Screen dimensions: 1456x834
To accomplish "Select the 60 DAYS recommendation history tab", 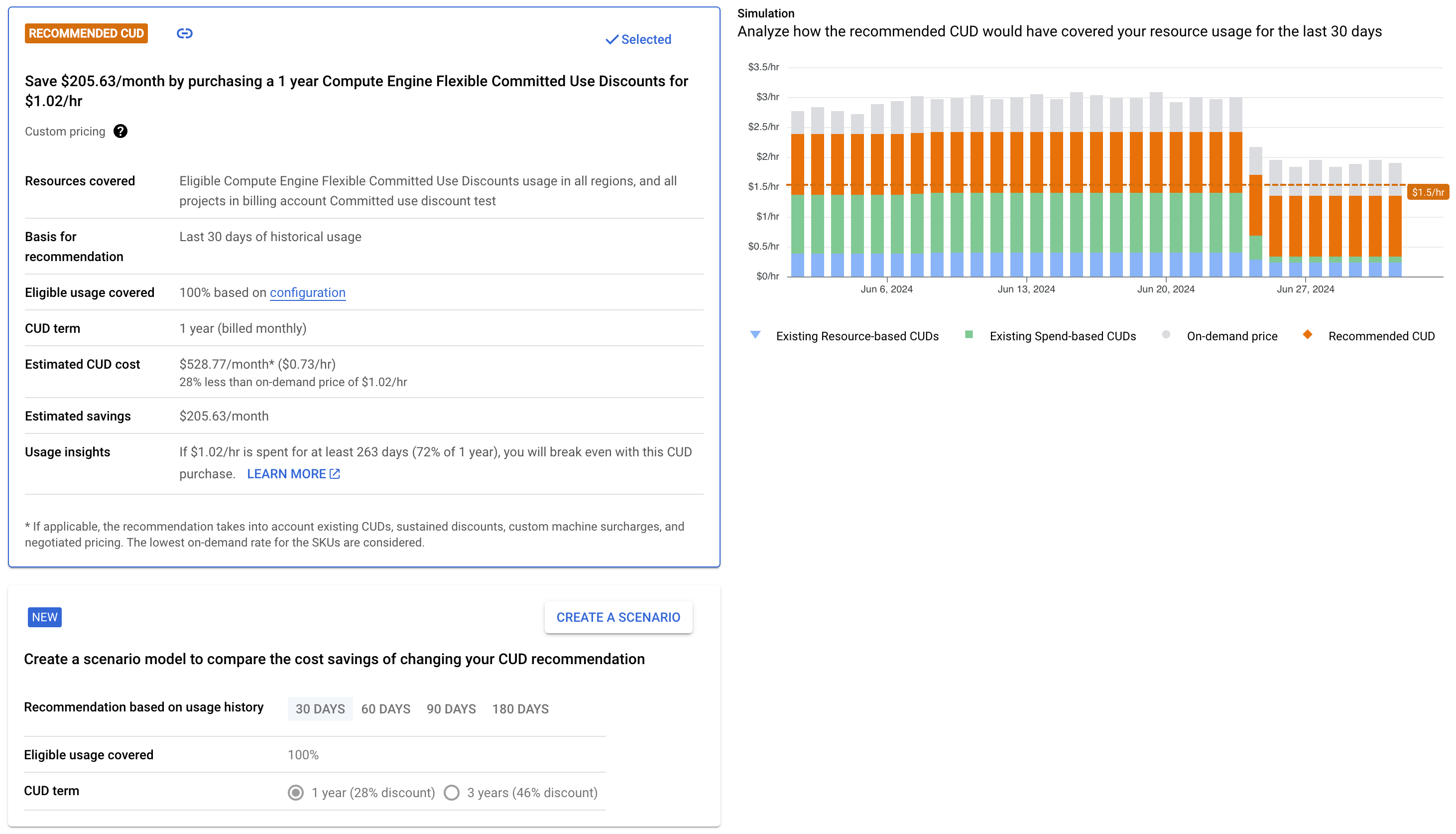I will 385,708.
